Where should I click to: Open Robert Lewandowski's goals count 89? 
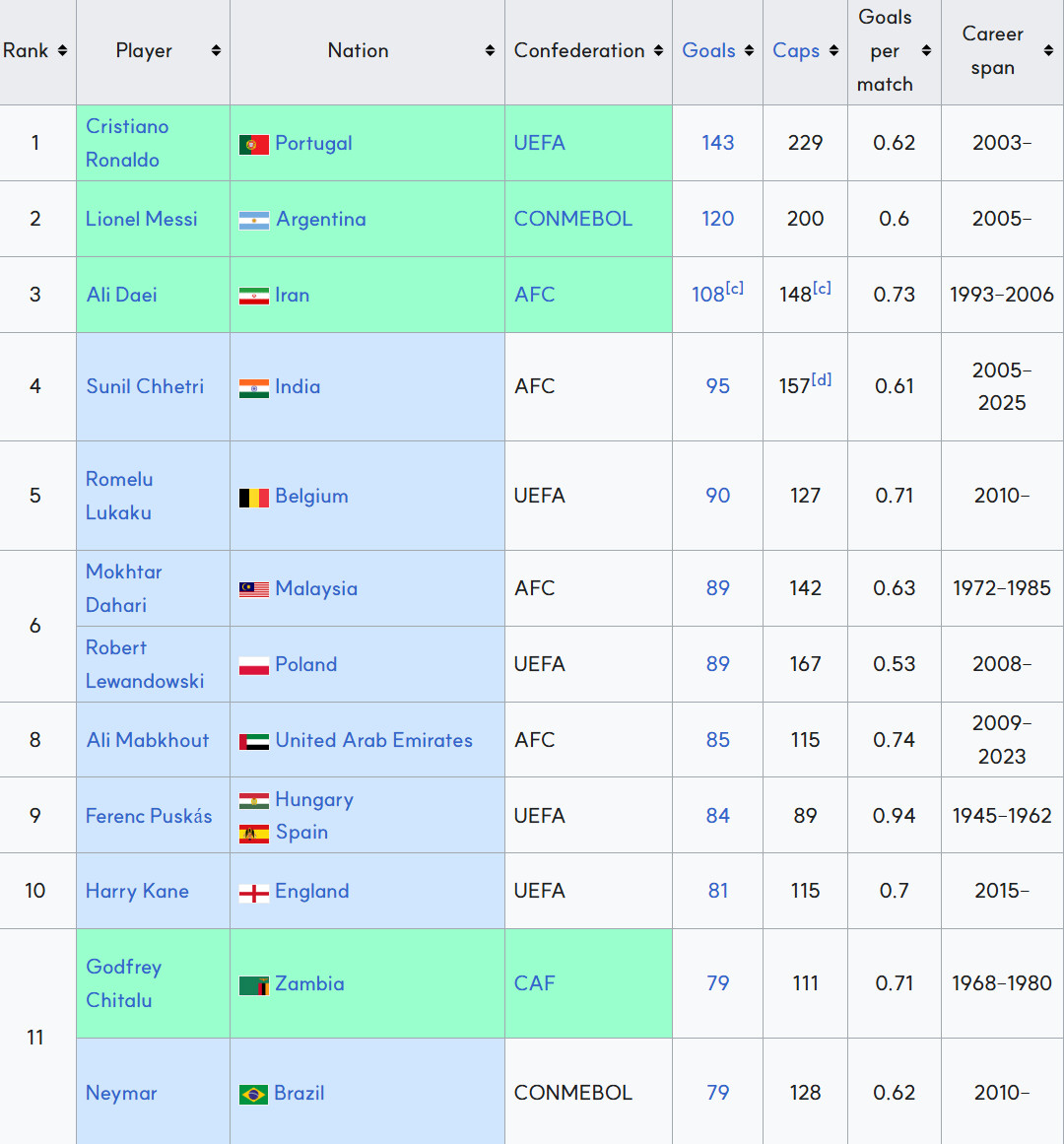pyautogui.click(x=717, y=664)
